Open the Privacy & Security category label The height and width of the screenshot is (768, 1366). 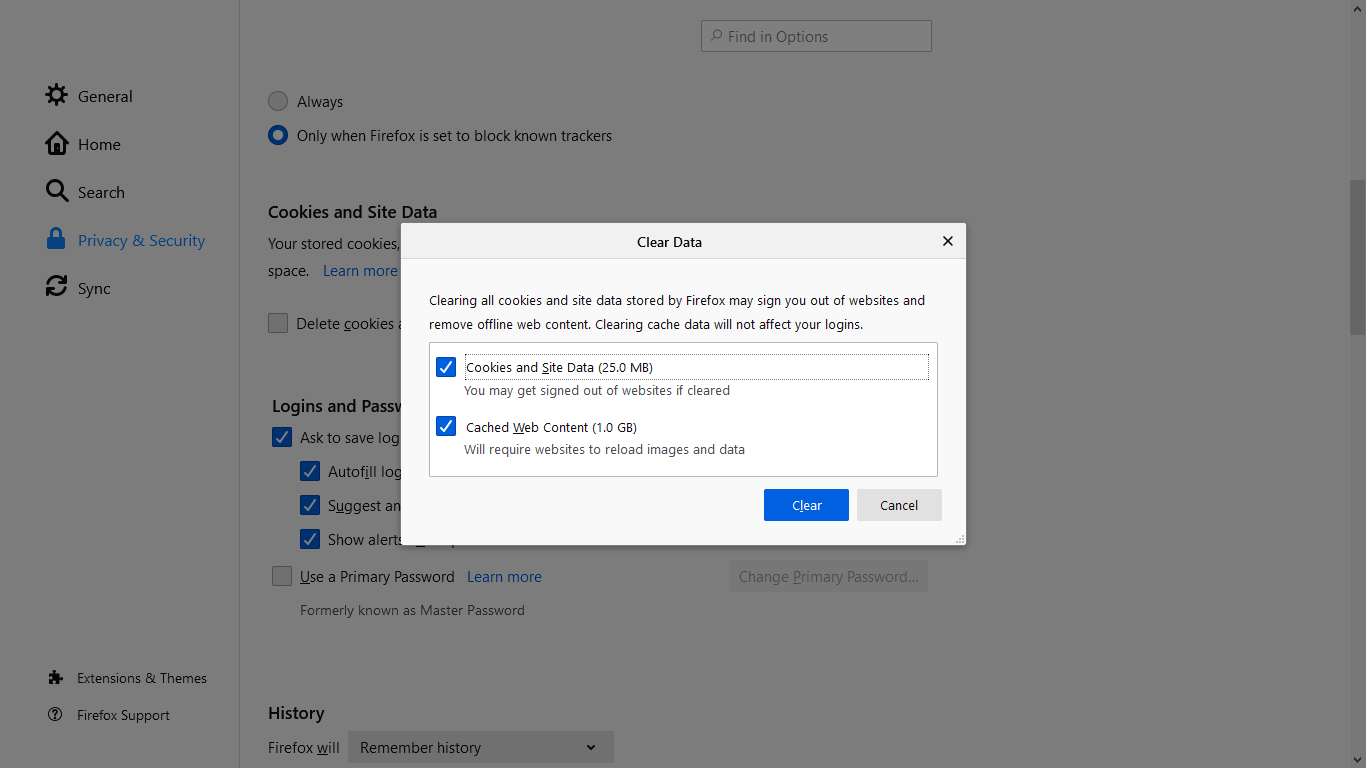click(x=141, y=240)
